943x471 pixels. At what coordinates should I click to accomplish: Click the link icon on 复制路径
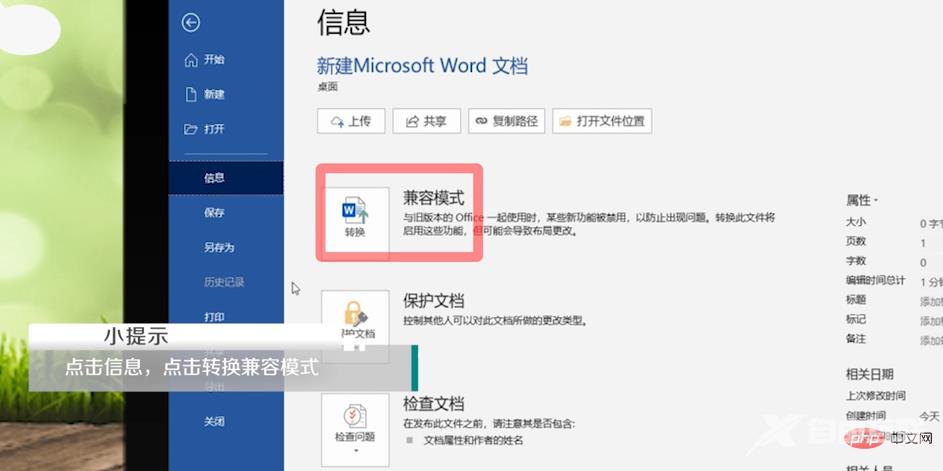[x=482, y=121]
